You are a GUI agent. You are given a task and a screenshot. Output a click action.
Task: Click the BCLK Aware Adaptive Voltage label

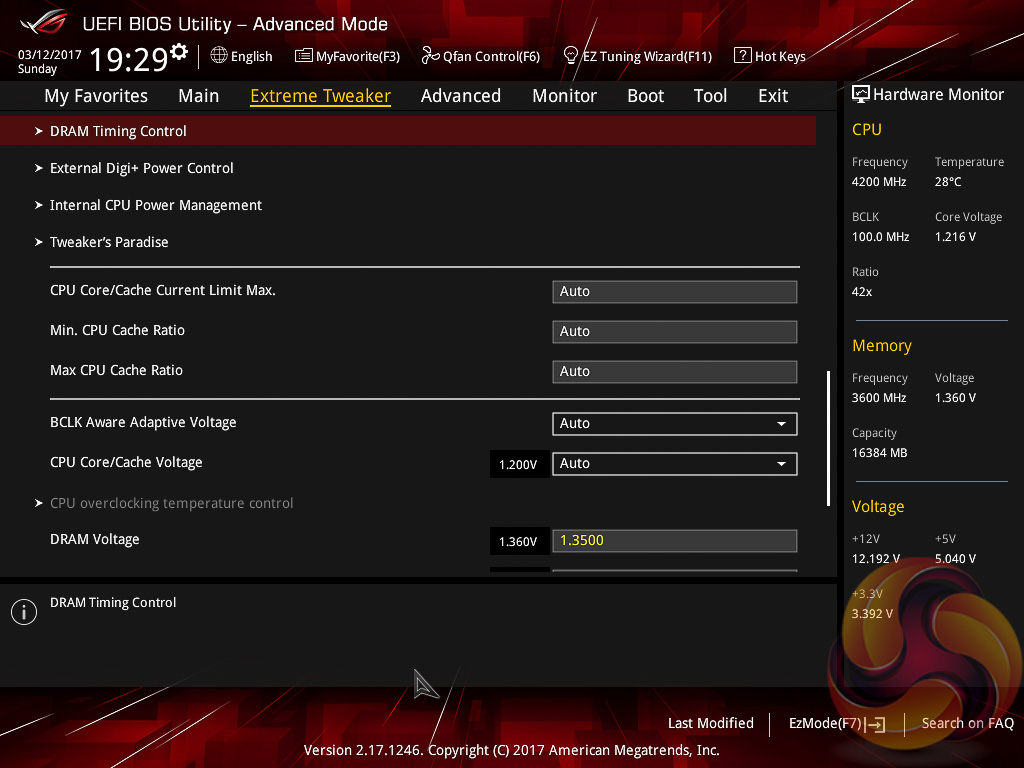point(143,423)
